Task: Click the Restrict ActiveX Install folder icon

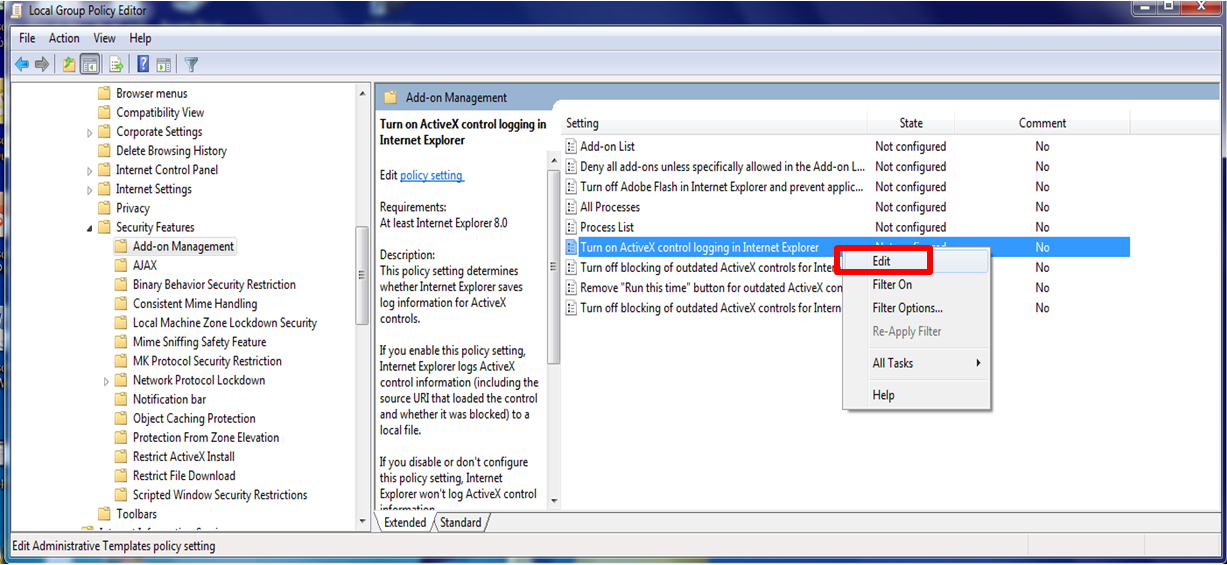Action: 121,456
